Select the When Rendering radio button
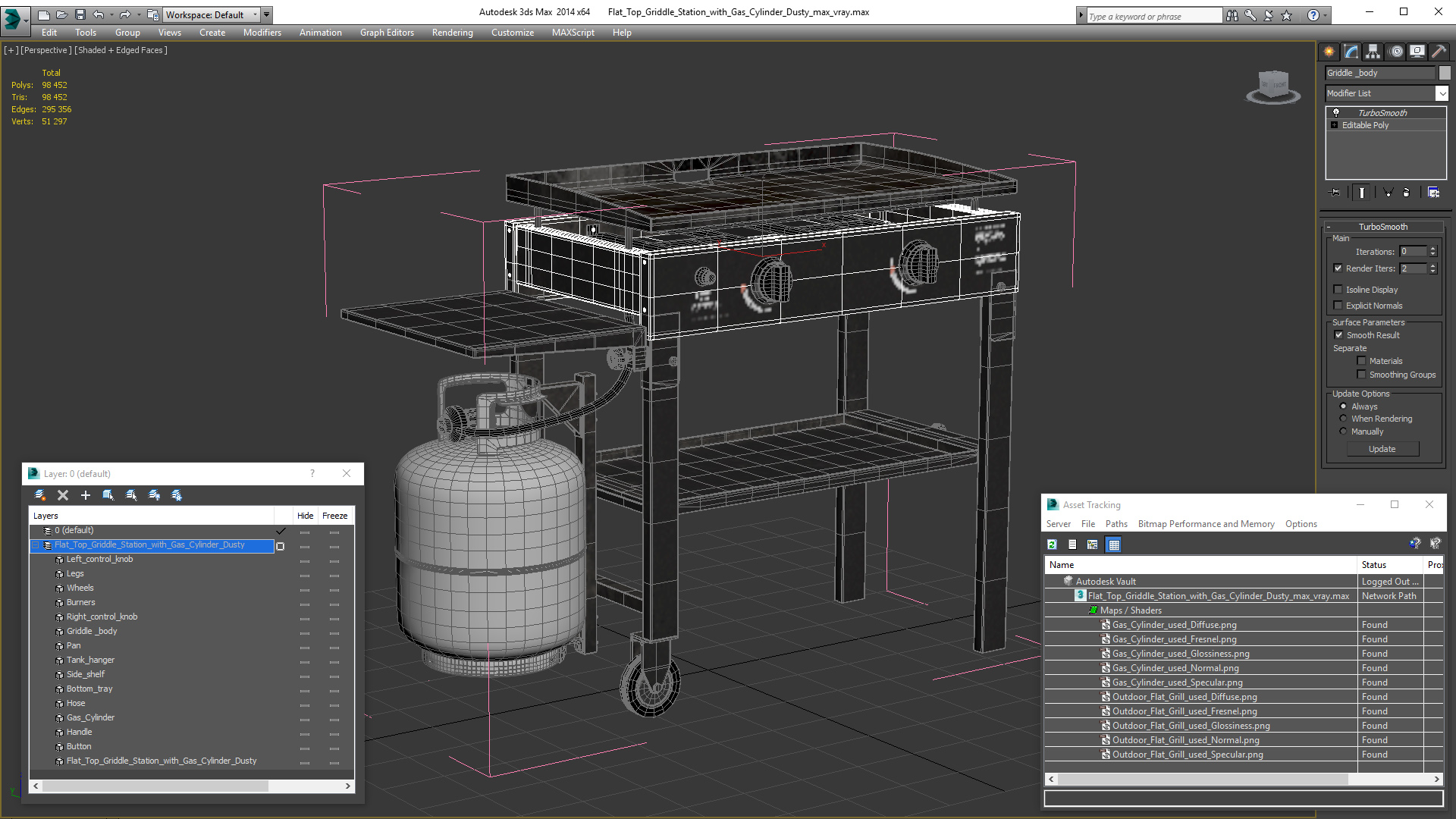This screenshot has width=1456, height=819. click(x=1343, y=419)
